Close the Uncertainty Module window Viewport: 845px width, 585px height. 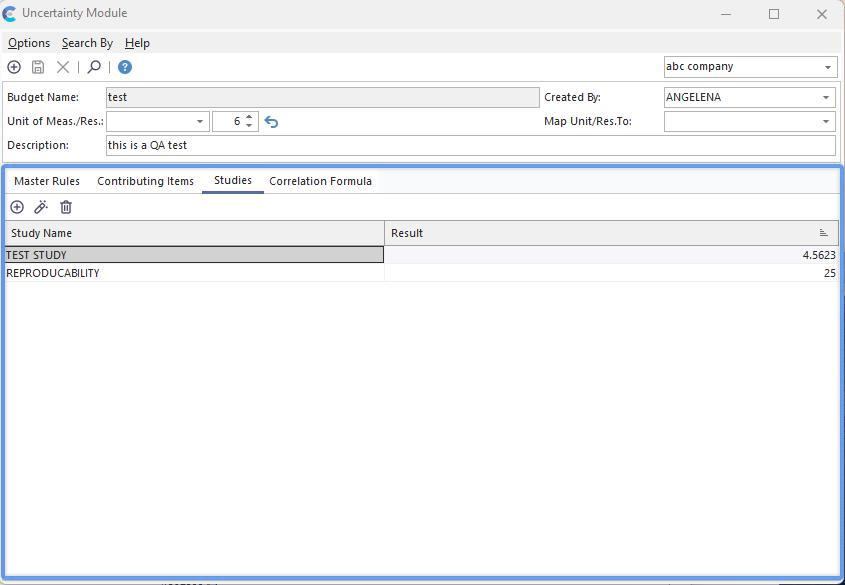[x=821, y=14]
